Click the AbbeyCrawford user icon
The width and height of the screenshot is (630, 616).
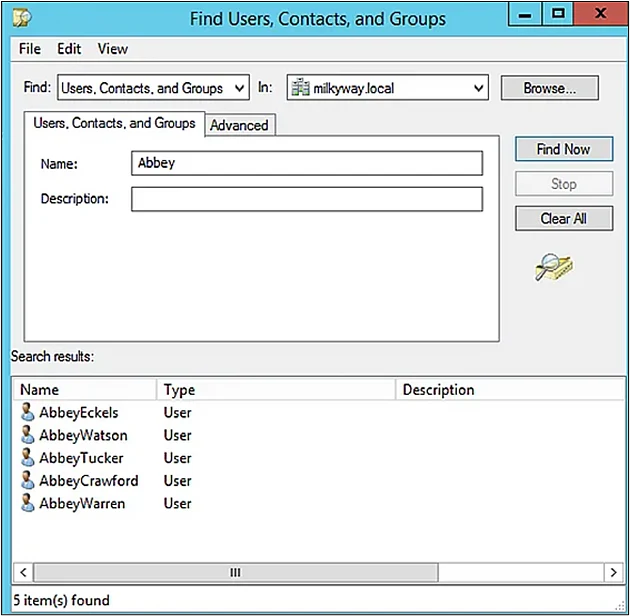click(27, 480)
